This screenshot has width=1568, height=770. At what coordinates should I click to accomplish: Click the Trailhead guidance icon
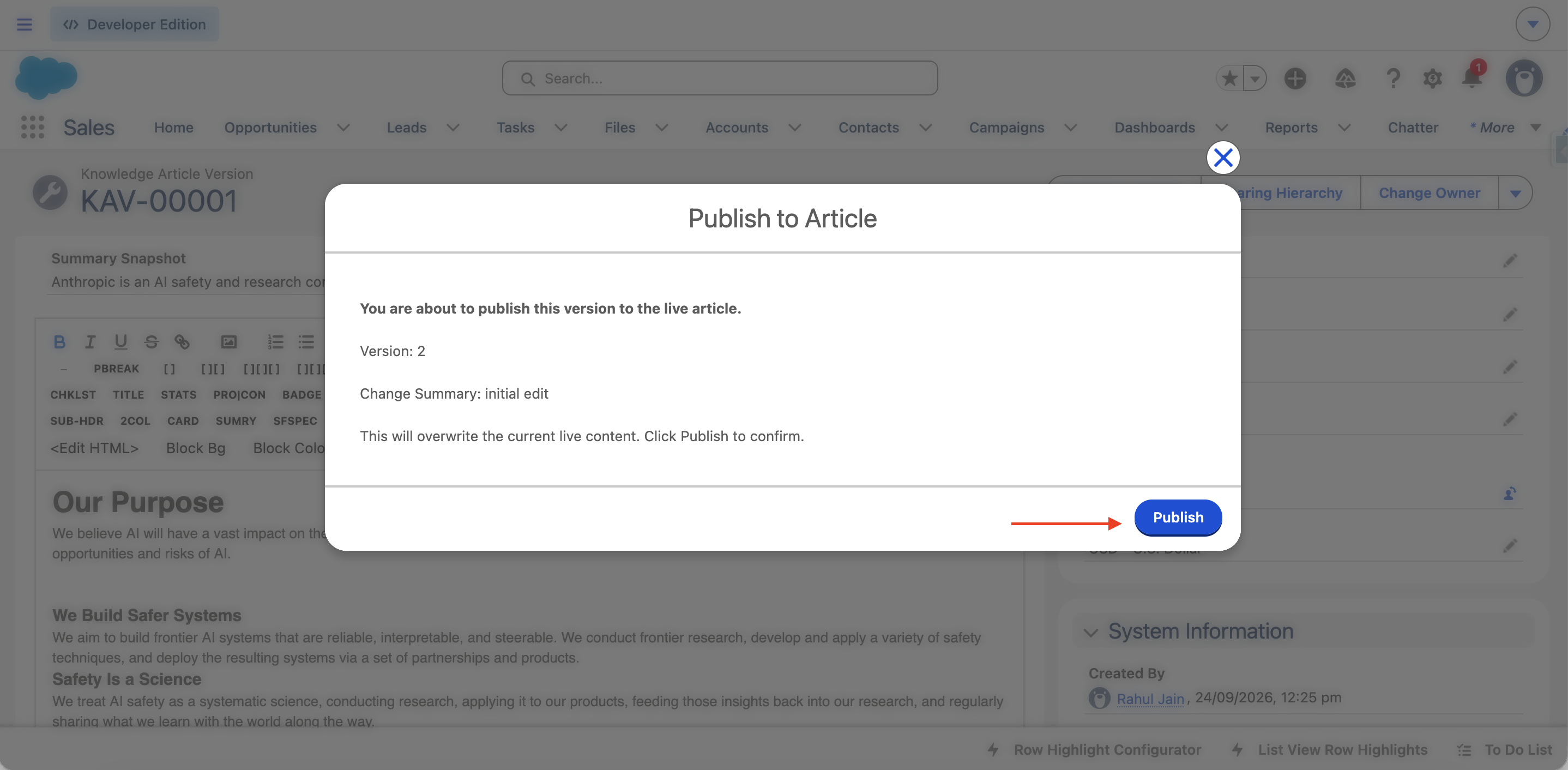(1345, 79)
